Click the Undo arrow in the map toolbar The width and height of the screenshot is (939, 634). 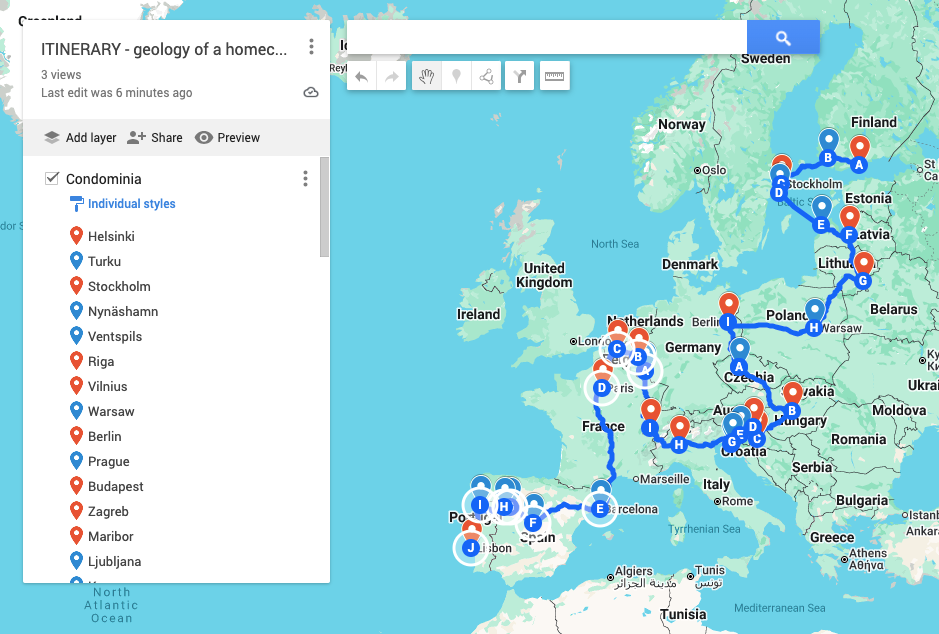coord(362,76)
